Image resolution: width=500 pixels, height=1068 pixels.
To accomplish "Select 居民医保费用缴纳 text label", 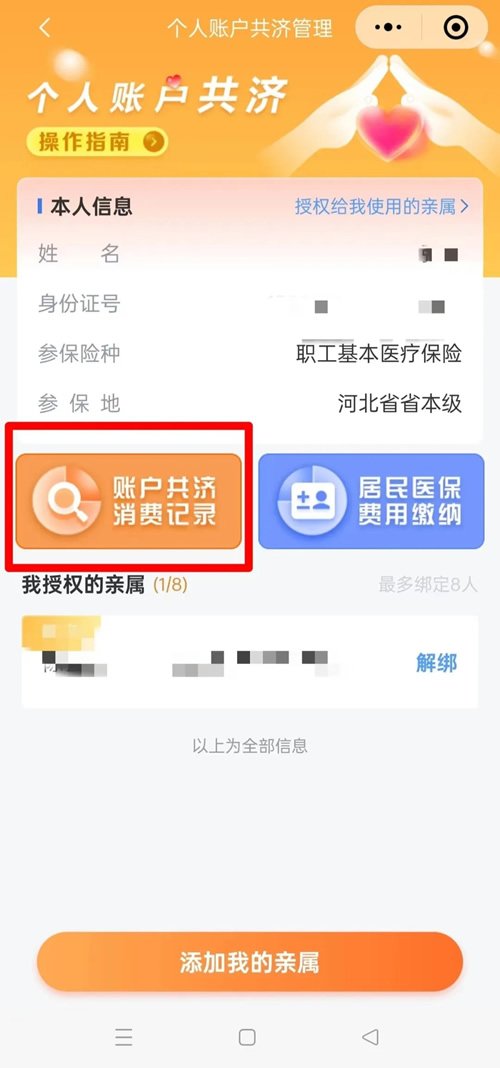I will pos(410,501).
